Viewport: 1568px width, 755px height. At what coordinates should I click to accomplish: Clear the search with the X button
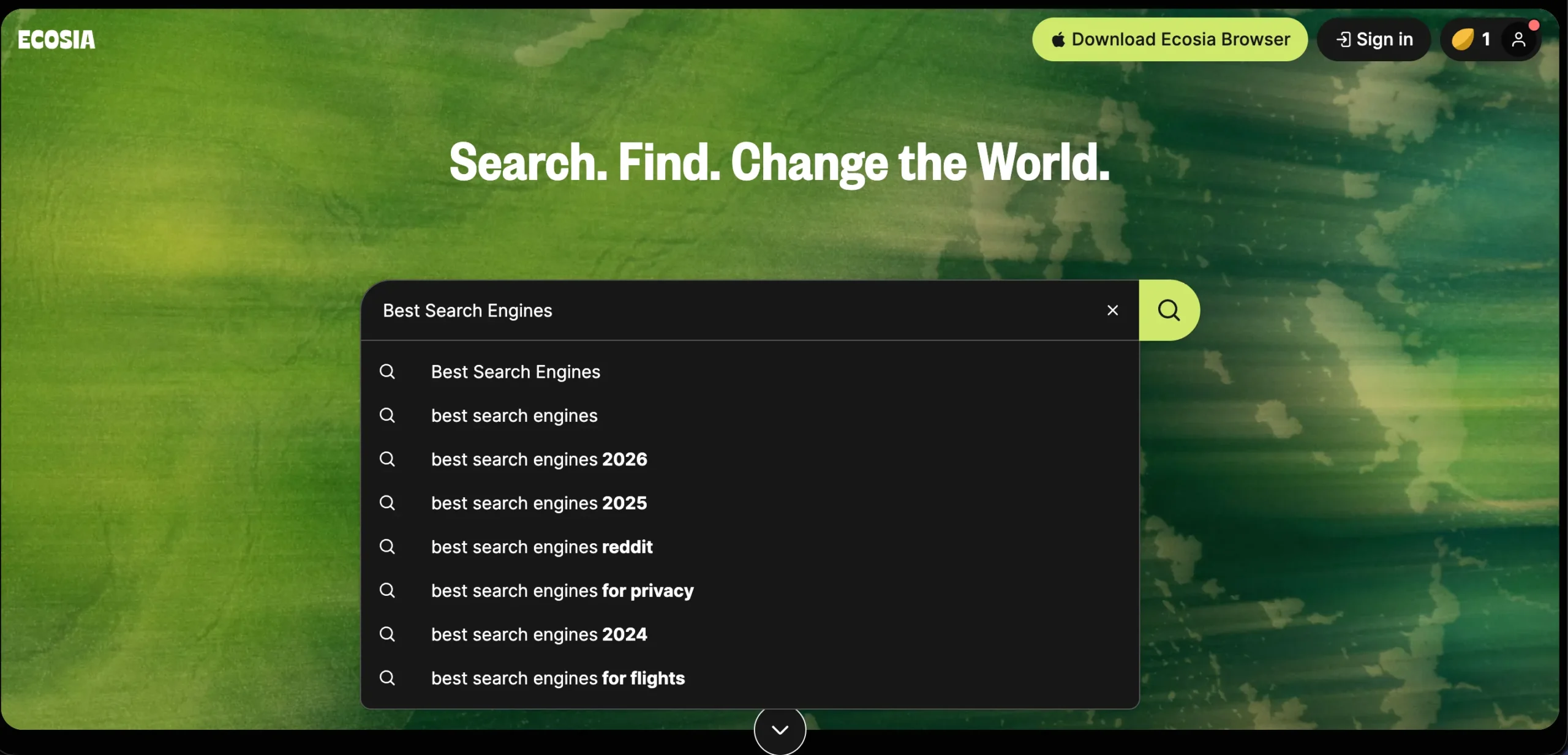1112,310
